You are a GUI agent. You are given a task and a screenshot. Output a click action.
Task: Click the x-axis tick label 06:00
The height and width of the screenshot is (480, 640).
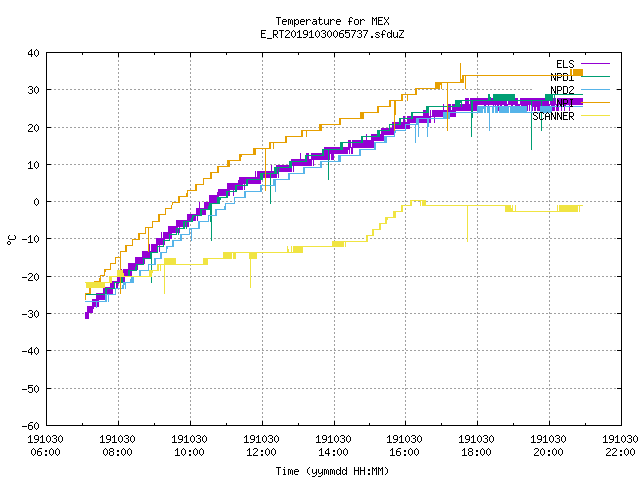tap(45, 452)
